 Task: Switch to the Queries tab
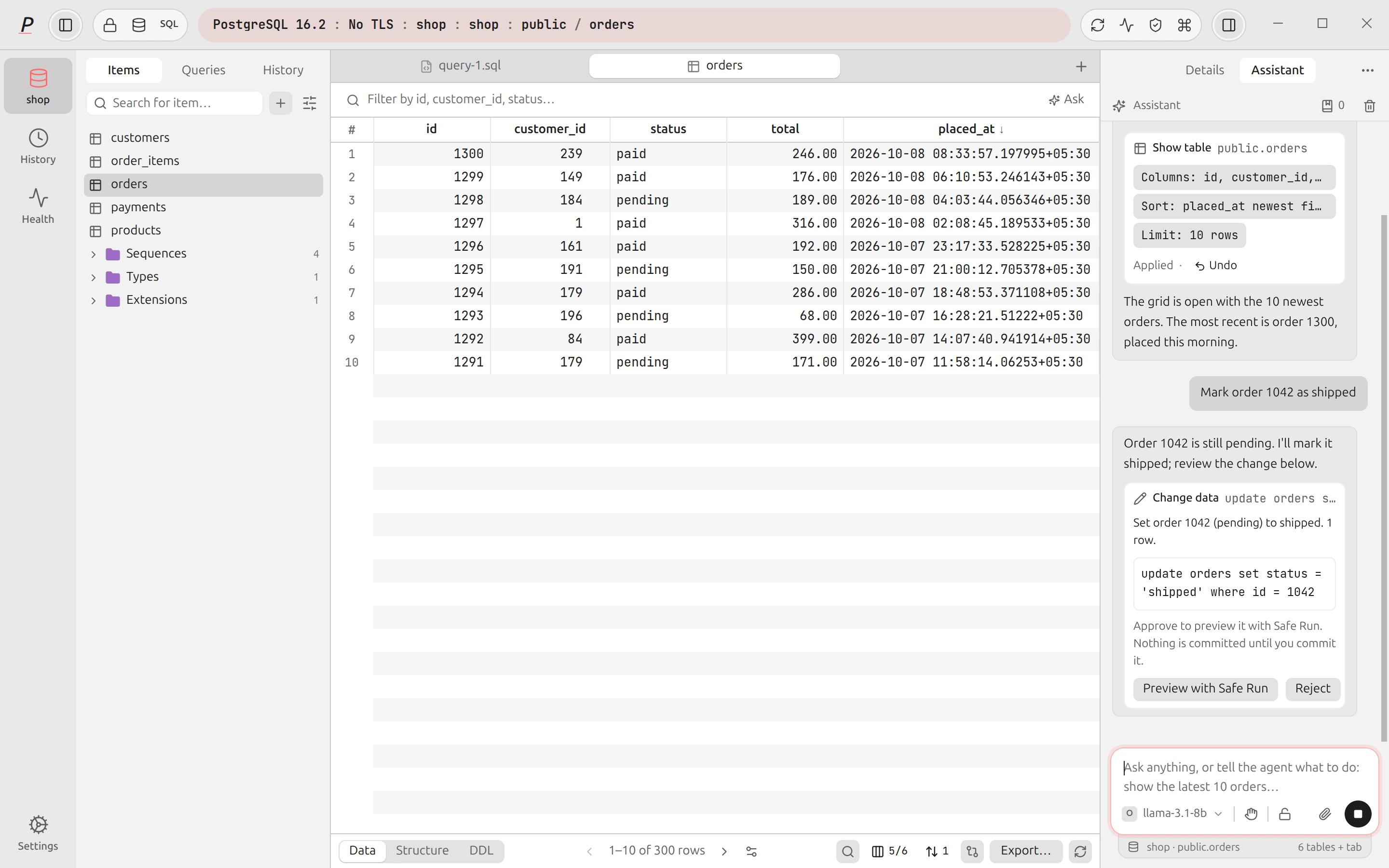pos(203,70)
